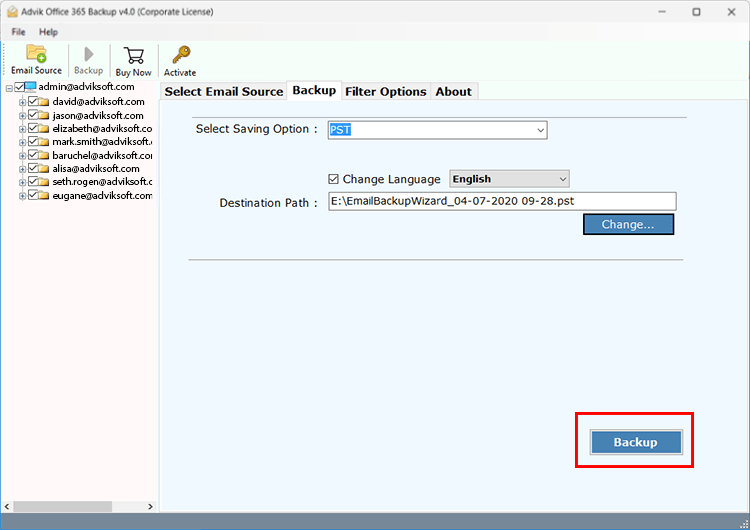
Task: Select the admin@adviksoft.com computer icon
Action: pyautogui.click(x=31, y=87)
